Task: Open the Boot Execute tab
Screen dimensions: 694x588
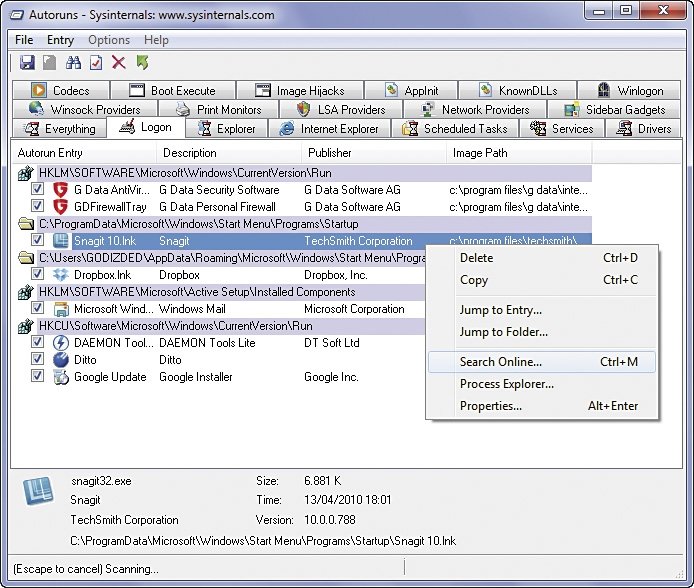Action: coord(173,91)
